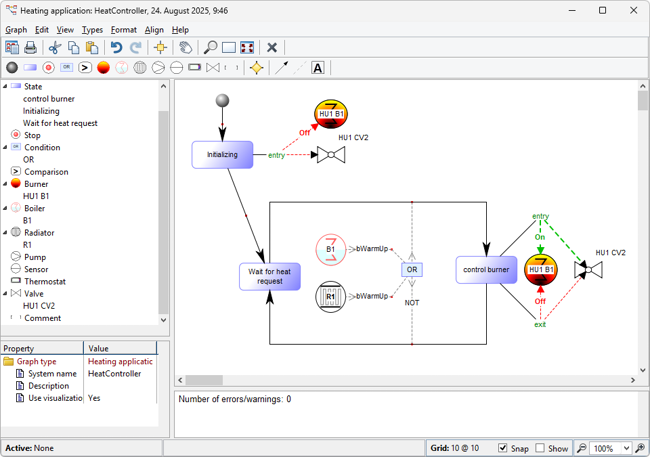This screenshot has height=457, width=650.
Task: Click the System name value HeatController
Action: coord(114,374)
